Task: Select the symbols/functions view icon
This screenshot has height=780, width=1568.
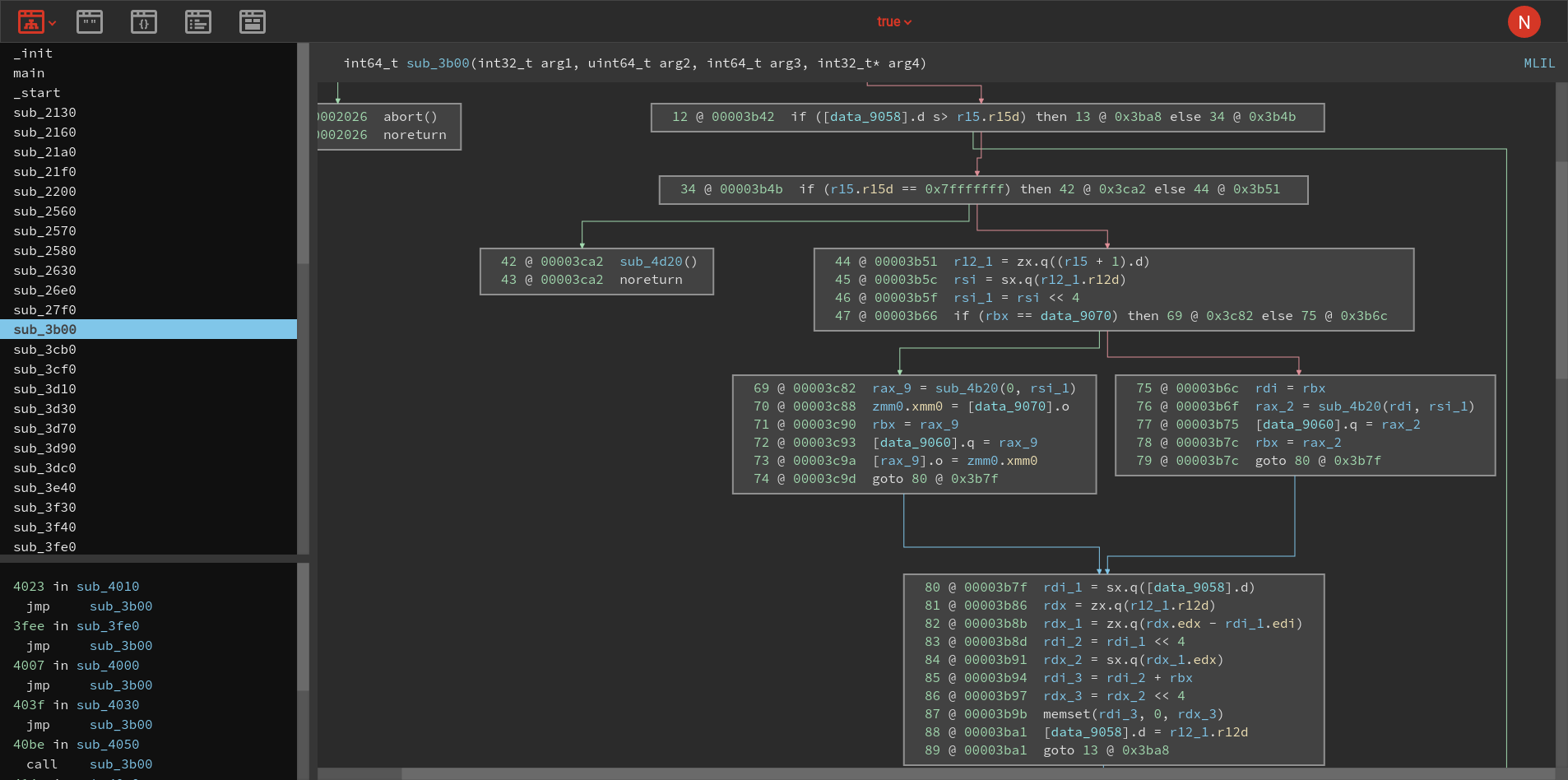Action: pos(31,21)
